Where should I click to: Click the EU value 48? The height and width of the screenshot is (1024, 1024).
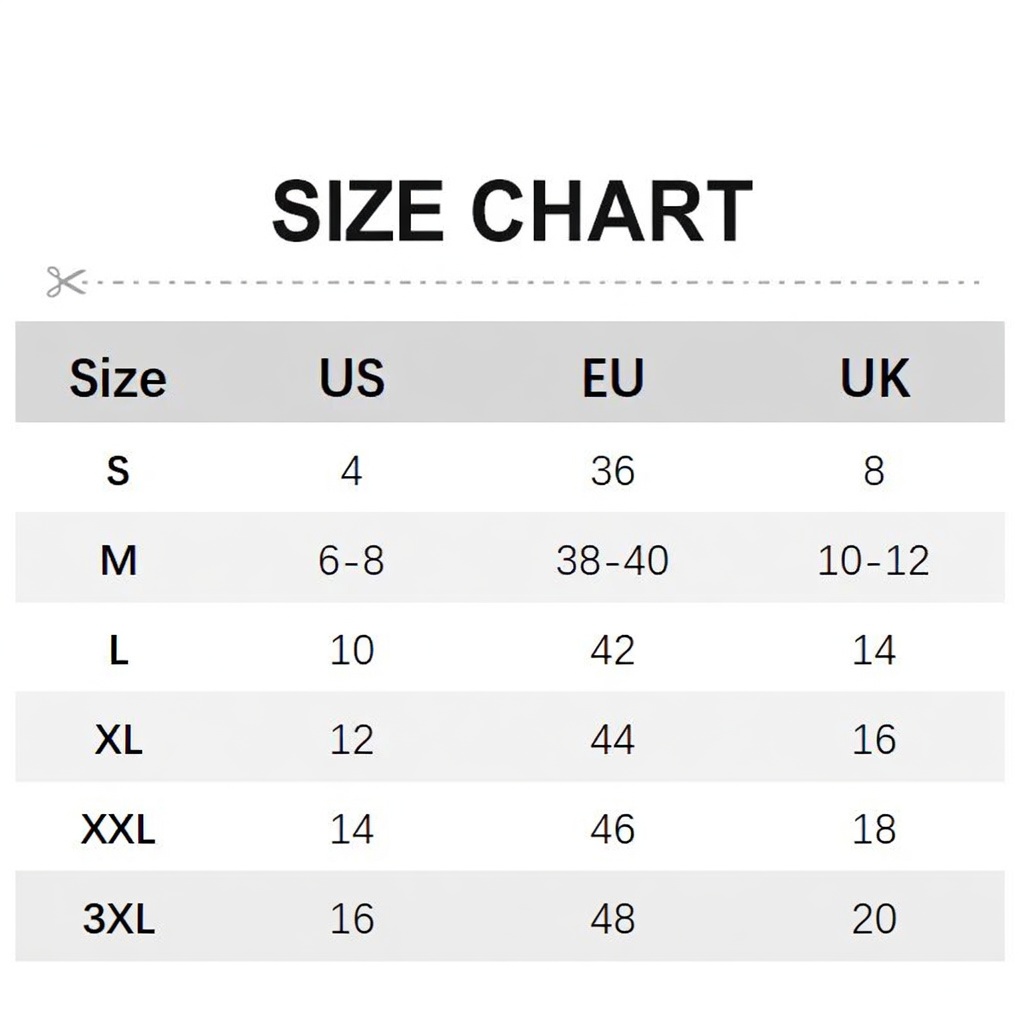[613, 919]
